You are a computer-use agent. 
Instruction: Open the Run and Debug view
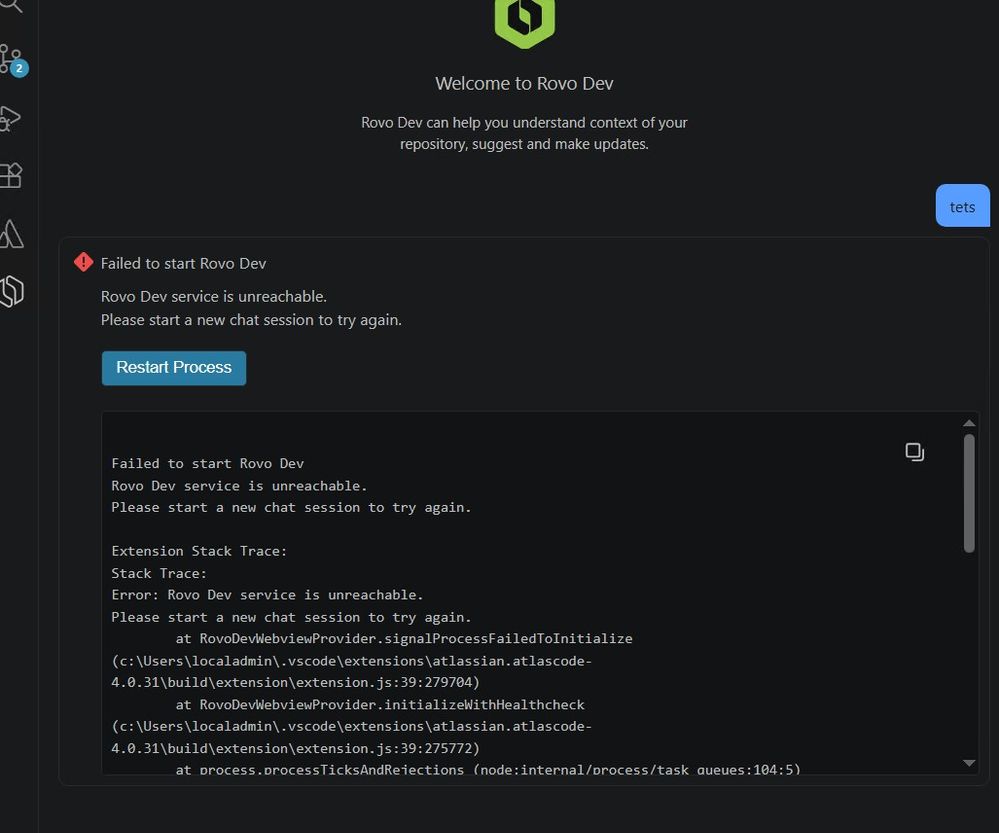pos(10,118)
